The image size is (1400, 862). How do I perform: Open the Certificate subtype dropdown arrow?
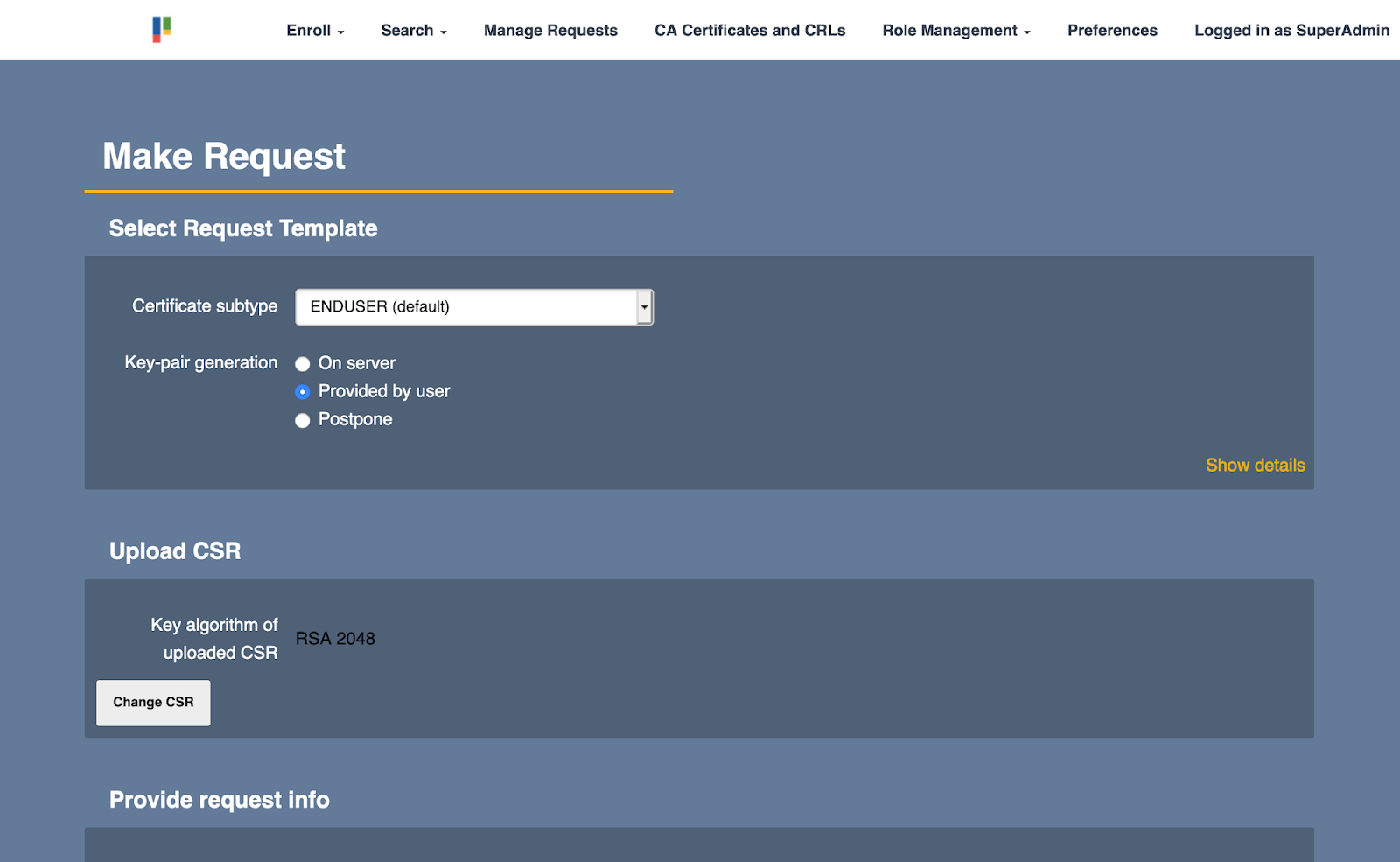[x=645, y=307]
